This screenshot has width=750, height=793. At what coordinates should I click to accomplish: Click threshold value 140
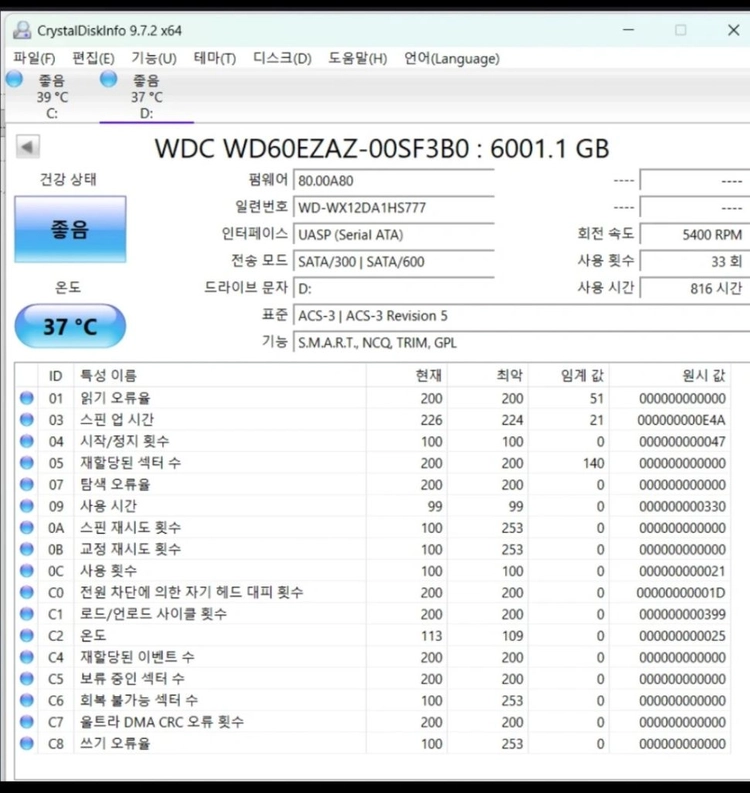(594, 463)
